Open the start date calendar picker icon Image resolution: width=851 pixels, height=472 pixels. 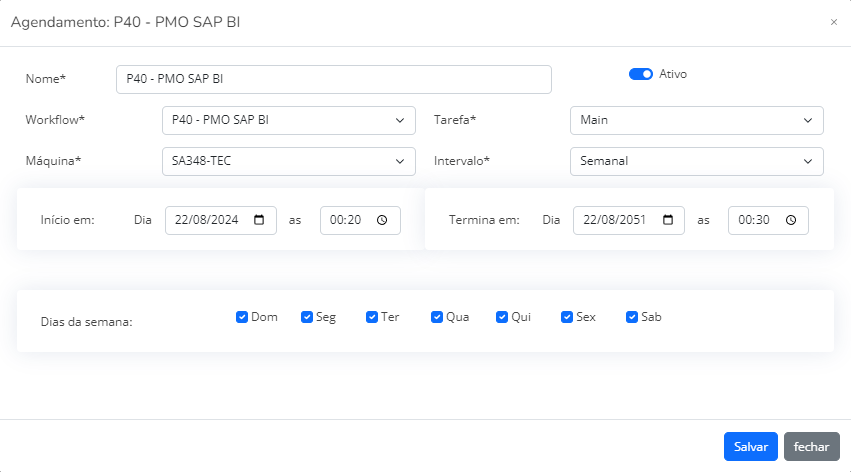tap(259, 220)
